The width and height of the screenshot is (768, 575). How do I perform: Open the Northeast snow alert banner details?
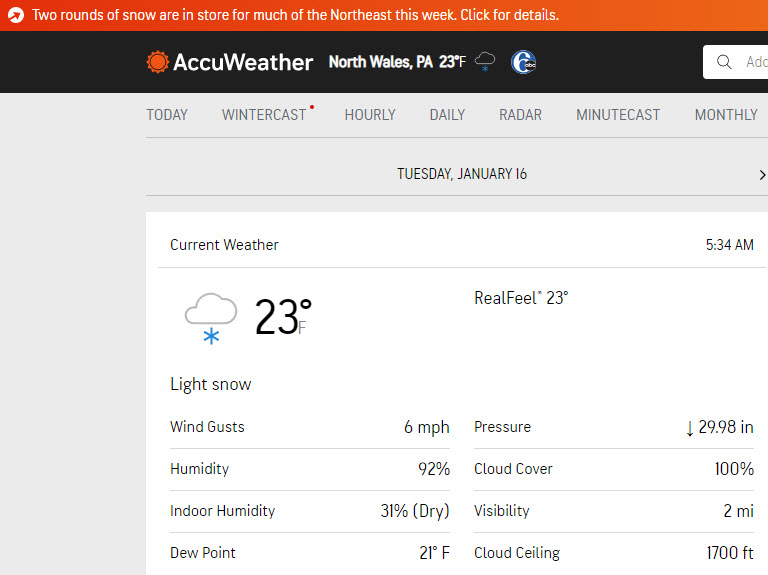[295, 15]
